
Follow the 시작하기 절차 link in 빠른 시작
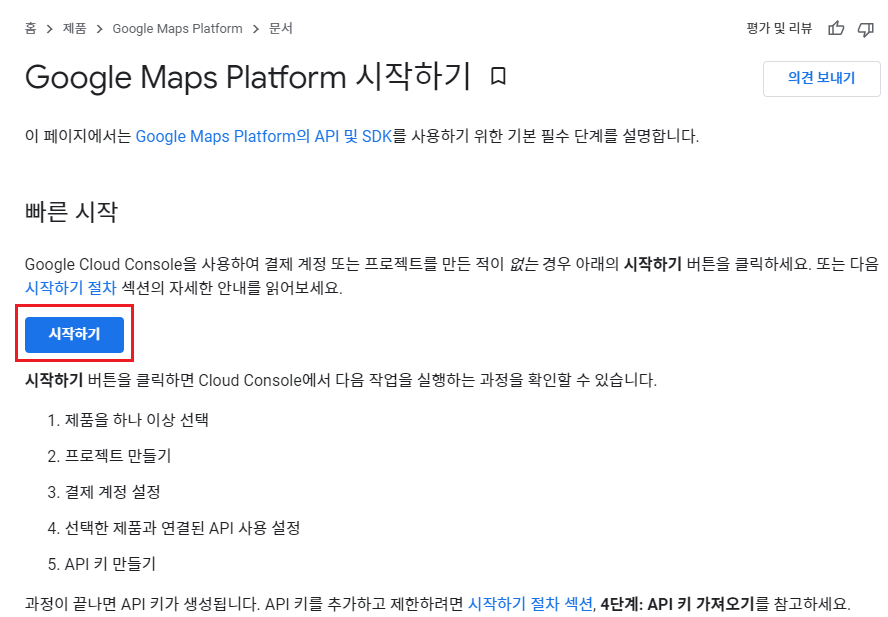[x=71, y=288]
